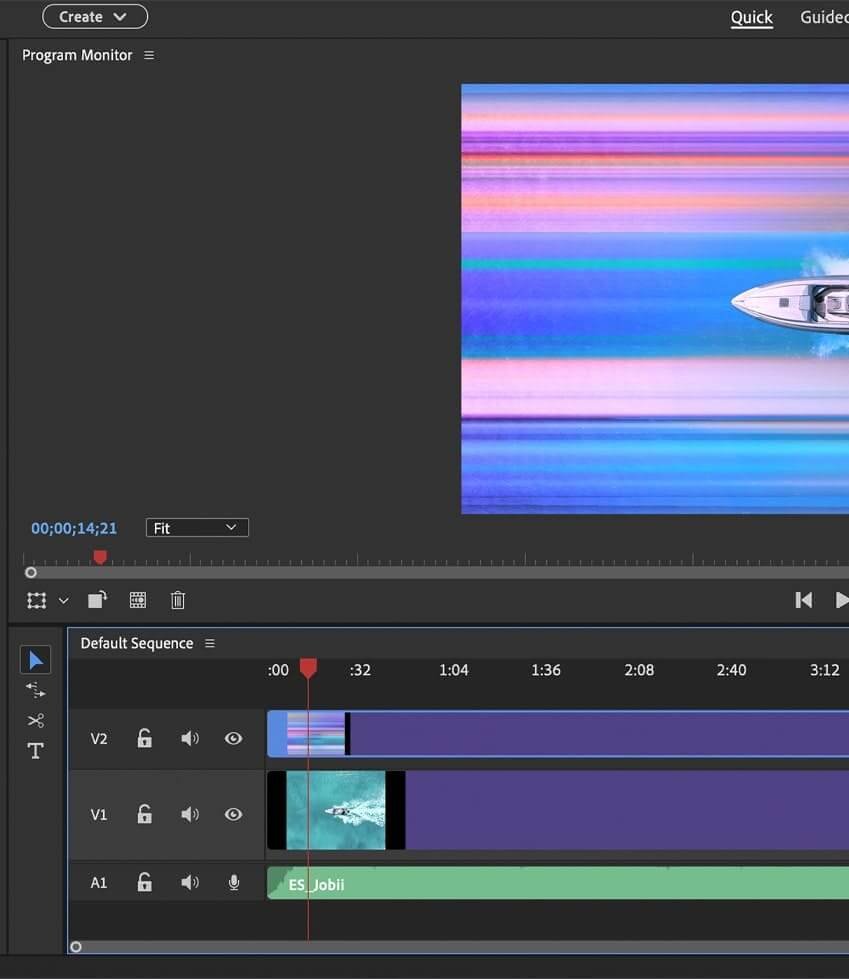Toggle V1 track visibility eye
This screenshot has height=979, width=849.
[234, 815]
